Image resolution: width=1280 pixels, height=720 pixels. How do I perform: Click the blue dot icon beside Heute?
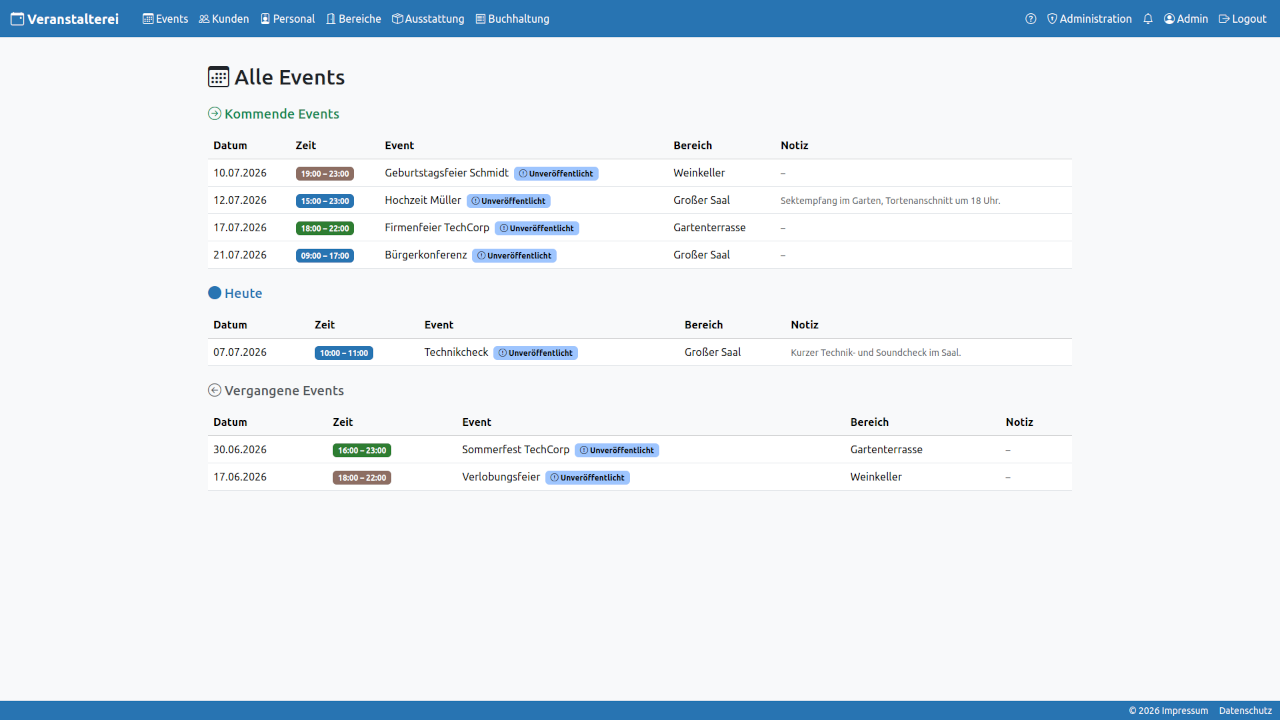point(214,293)
